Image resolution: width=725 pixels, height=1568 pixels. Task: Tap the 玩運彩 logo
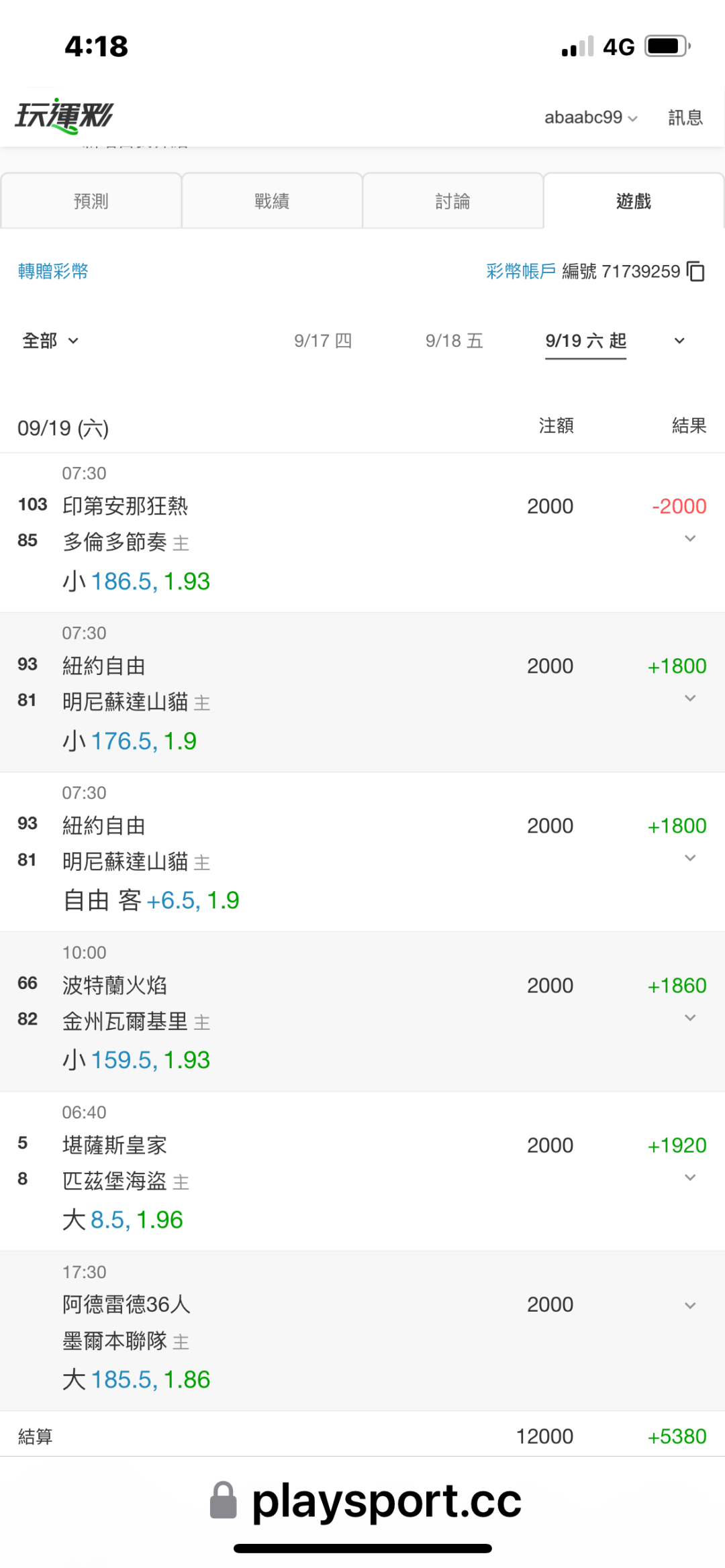click(64, 116)
